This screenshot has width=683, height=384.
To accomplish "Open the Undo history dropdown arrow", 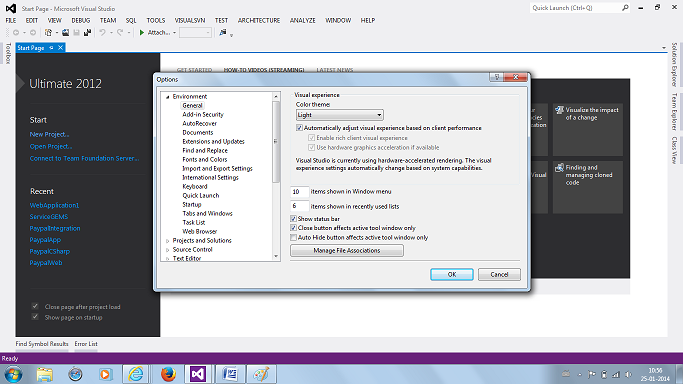I will click(111, 33).
